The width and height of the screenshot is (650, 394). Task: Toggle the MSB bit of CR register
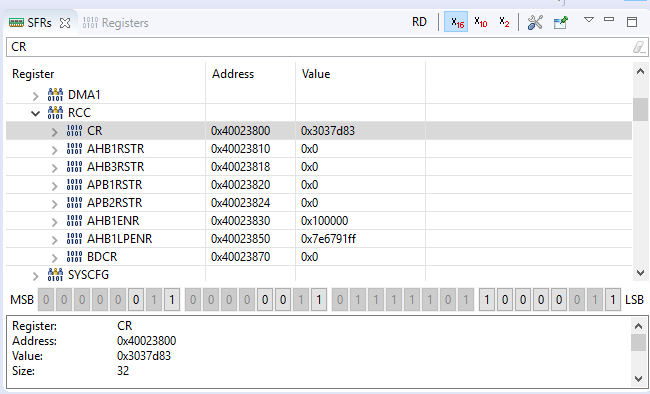[x=46, y=299]
